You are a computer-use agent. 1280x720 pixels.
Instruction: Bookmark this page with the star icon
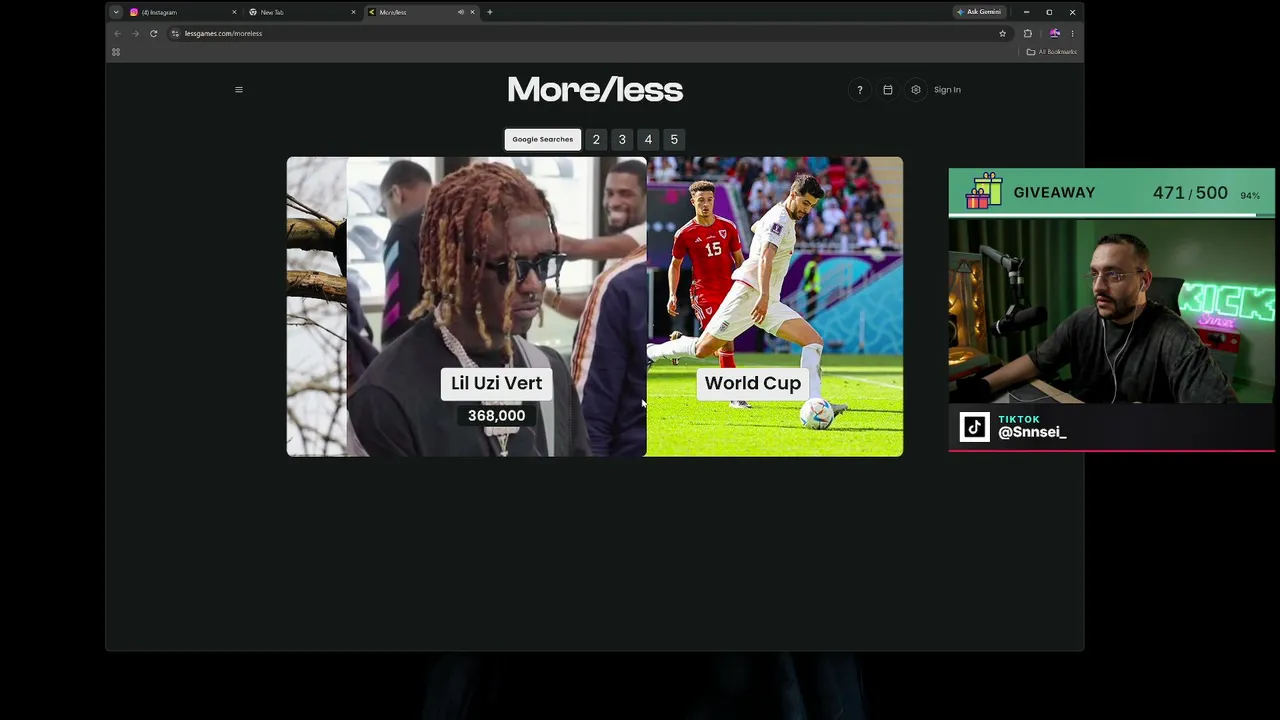[x=1002, y=33]
